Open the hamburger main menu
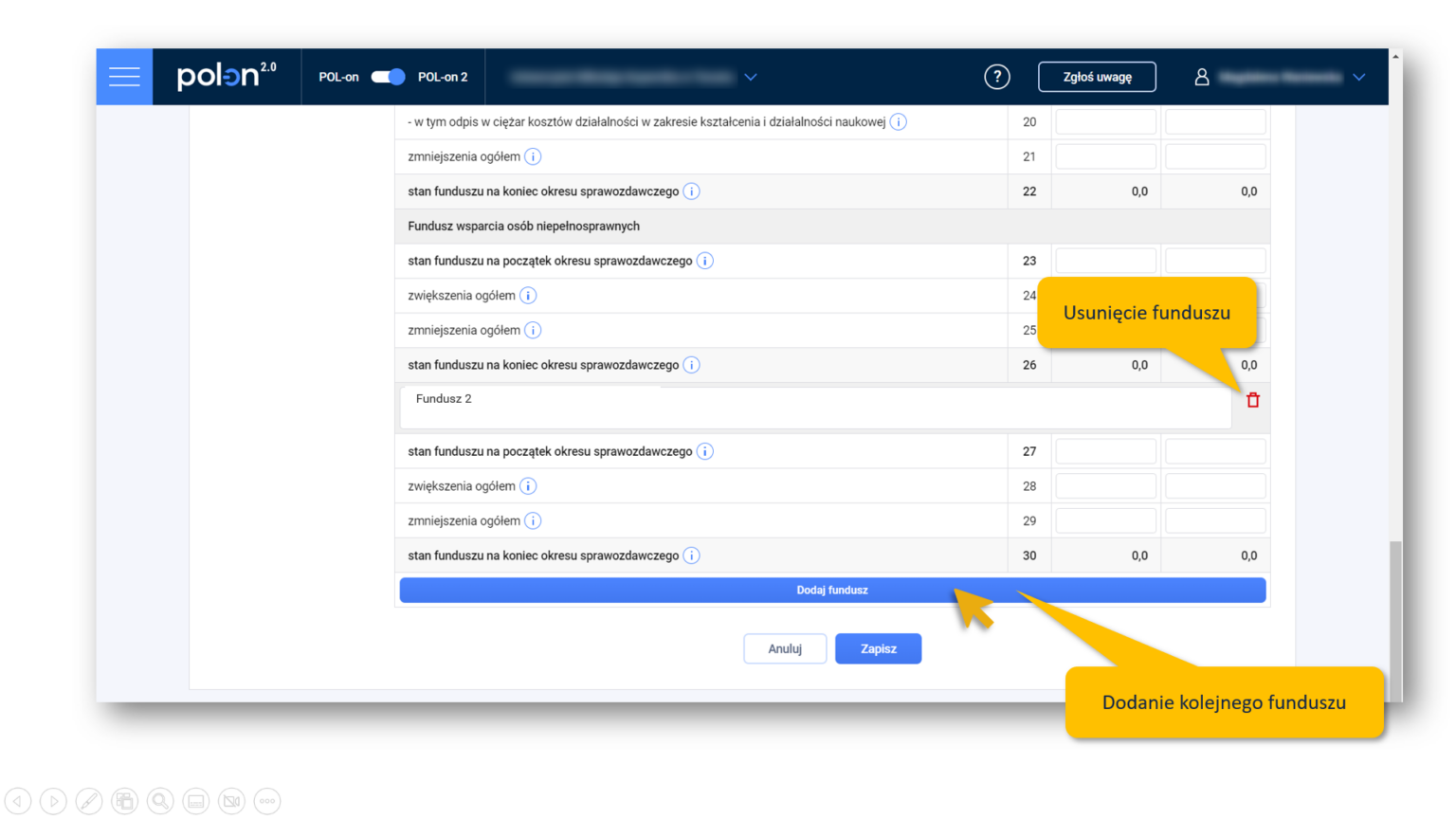Screen dimensions: 1456x819 tap(124, 77)
